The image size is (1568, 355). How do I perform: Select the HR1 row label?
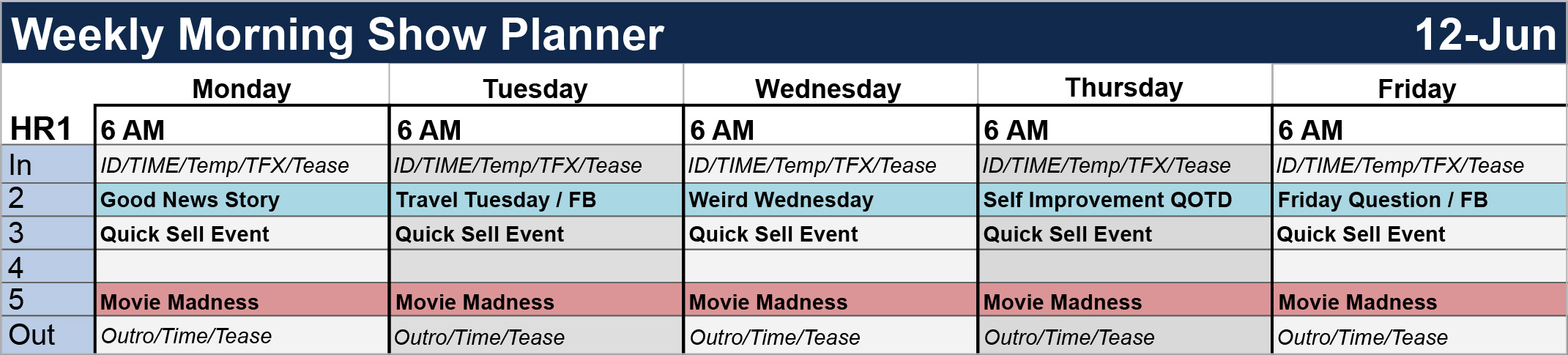pyautogui.click(x=41, y=129)
